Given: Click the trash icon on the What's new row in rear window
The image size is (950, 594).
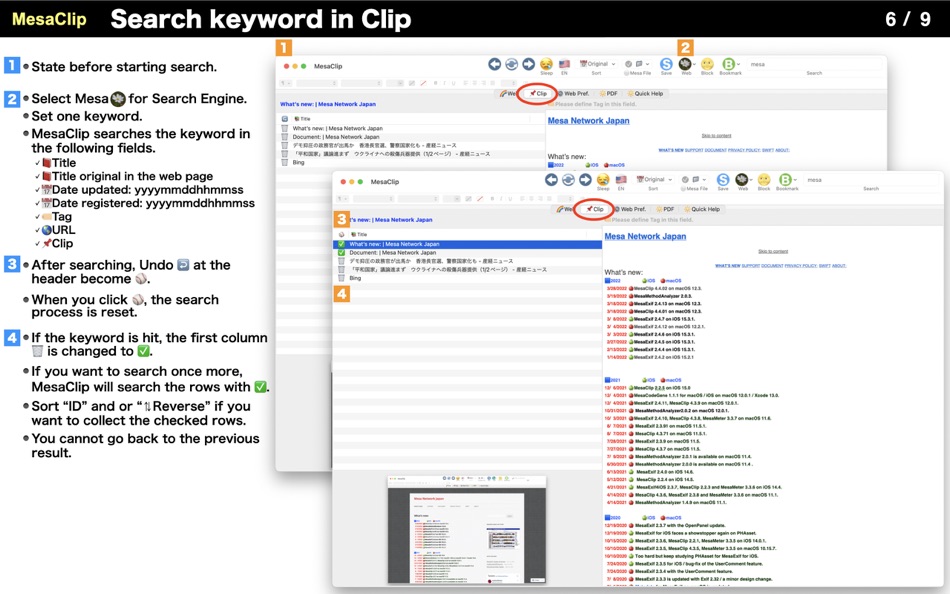Looking at the screenshot, I should point(285,128).
